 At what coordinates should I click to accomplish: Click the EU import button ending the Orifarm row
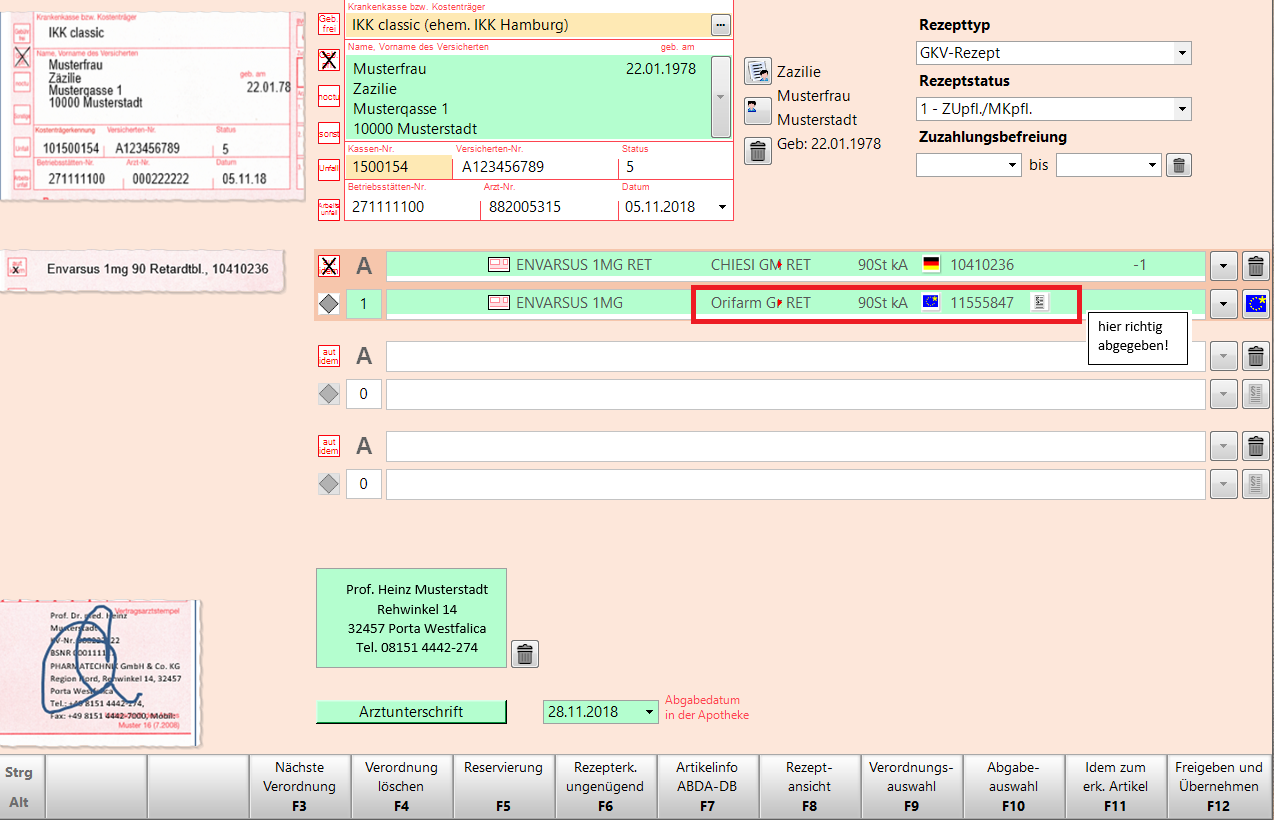point(1255,304)
